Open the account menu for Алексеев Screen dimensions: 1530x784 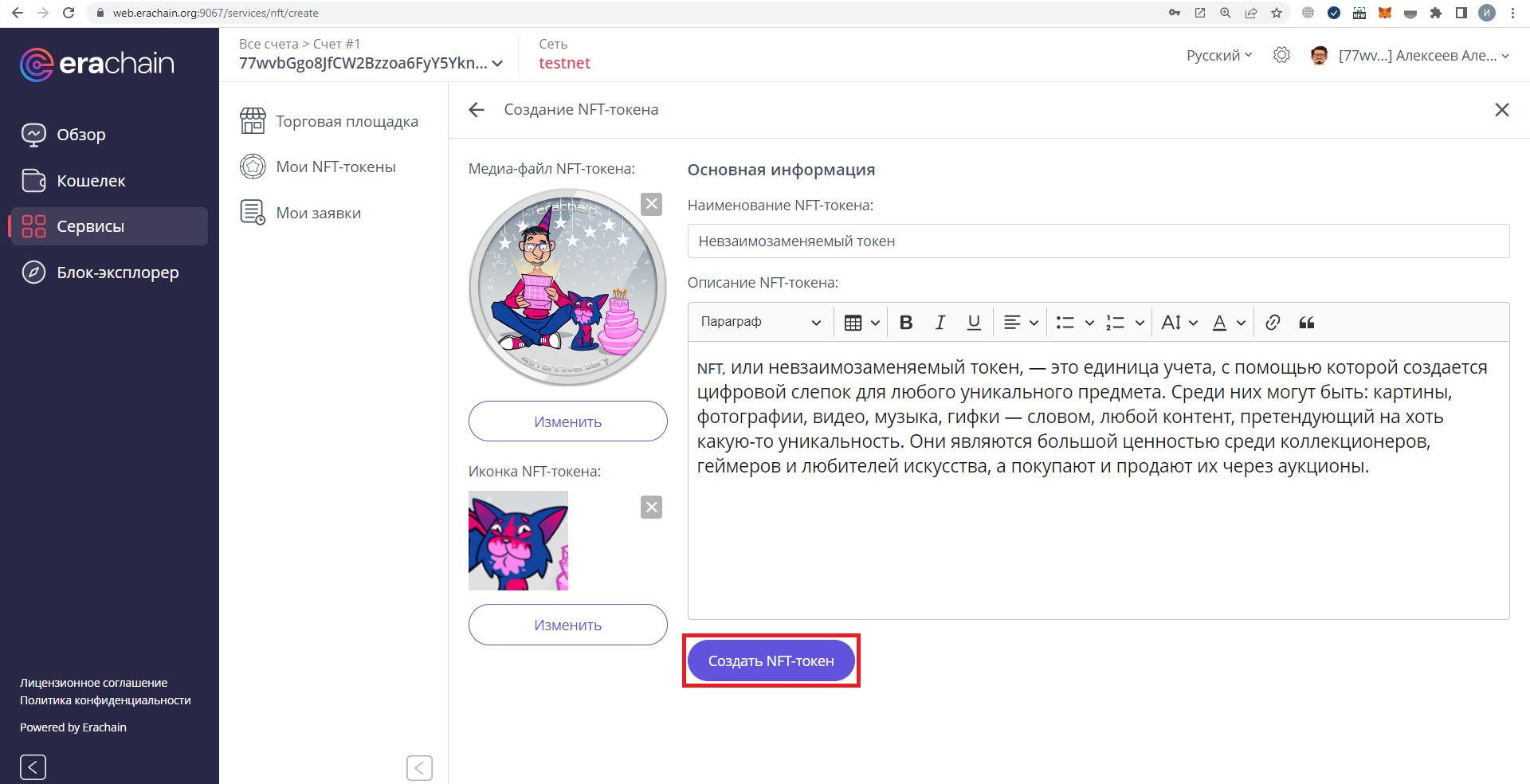click(1417, 55)
